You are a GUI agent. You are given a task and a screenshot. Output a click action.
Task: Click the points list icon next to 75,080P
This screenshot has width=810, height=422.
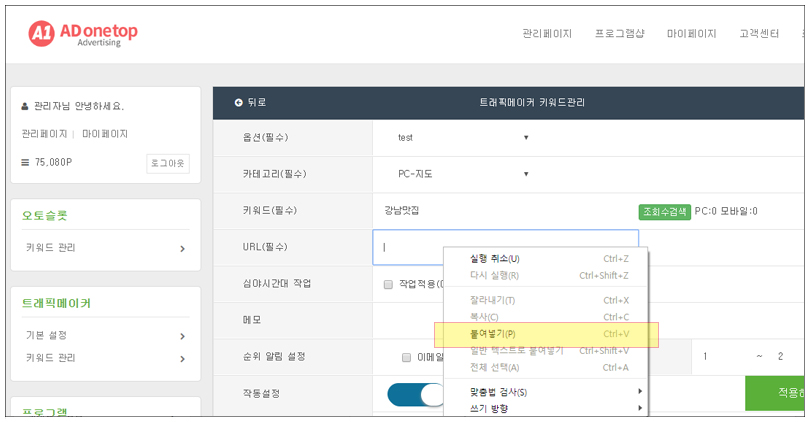(x=25, y=163)
